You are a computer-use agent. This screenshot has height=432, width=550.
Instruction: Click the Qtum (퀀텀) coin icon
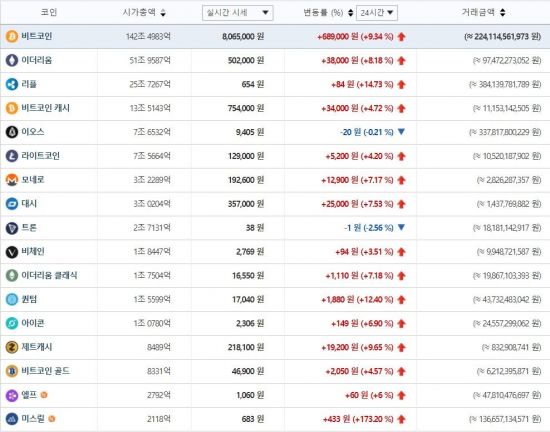click(12, 299)
